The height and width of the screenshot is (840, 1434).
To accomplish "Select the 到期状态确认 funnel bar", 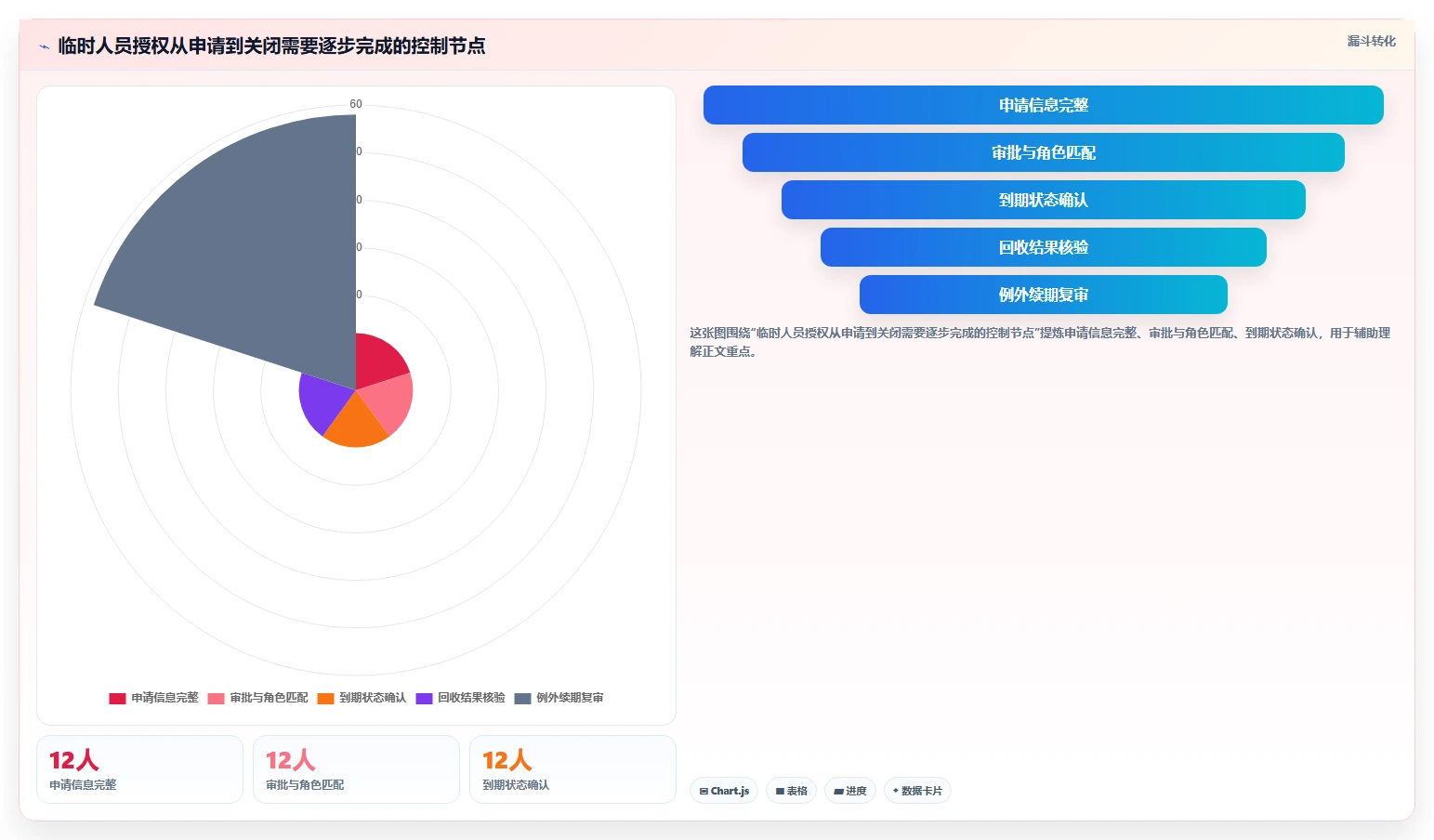I will click(1043, 200).
